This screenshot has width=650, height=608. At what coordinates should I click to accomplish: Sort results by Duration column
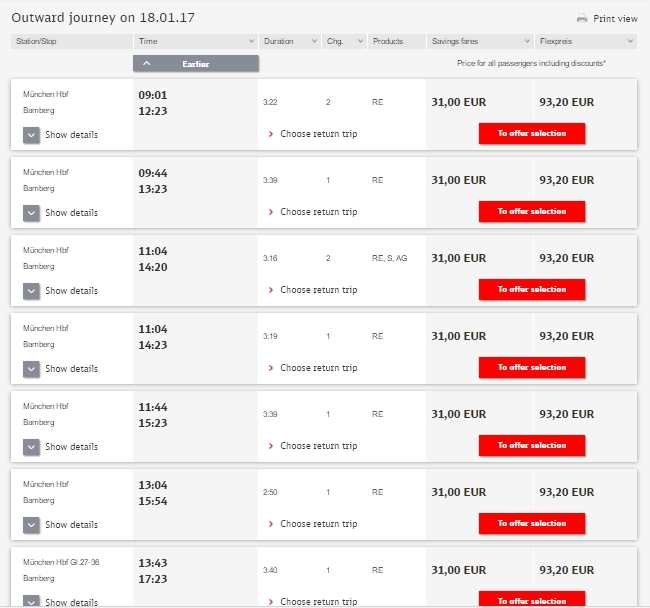(x=288, y=41)
